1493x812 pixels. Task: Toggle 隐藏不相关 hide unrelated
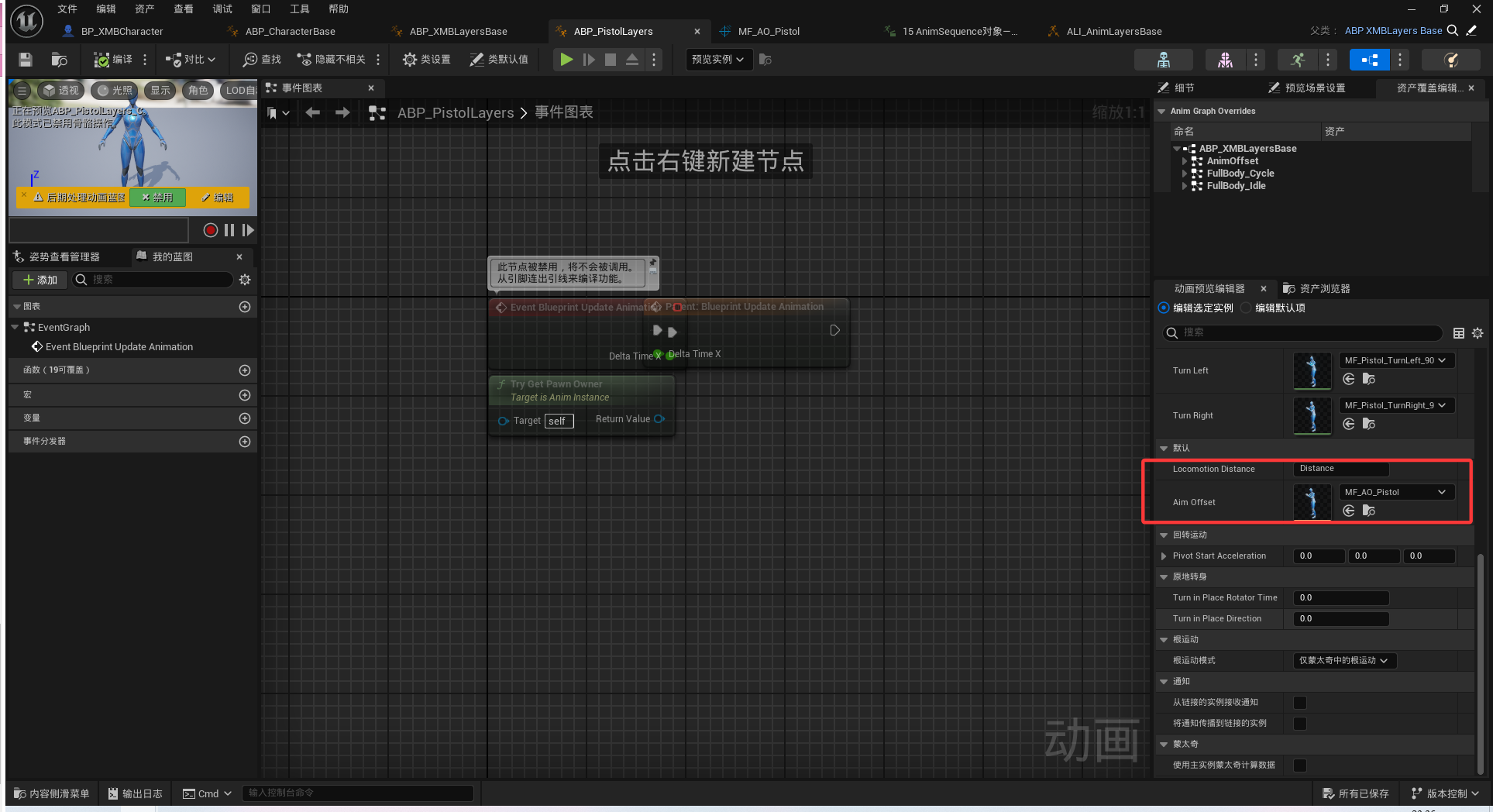tap(332, 60)
